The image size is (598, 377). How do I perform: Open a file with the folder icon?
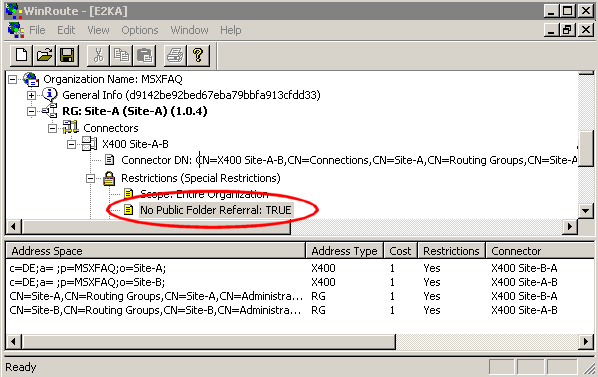[x=44, y=55]
